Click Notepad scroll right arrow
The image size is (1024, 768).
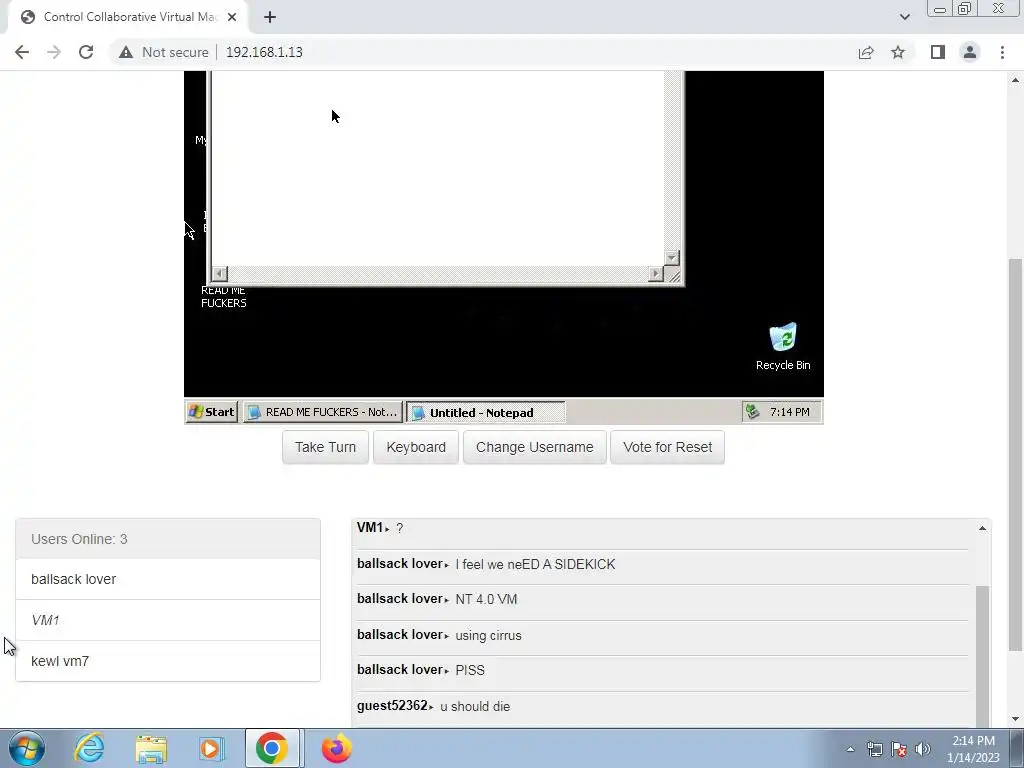(656, 274)
